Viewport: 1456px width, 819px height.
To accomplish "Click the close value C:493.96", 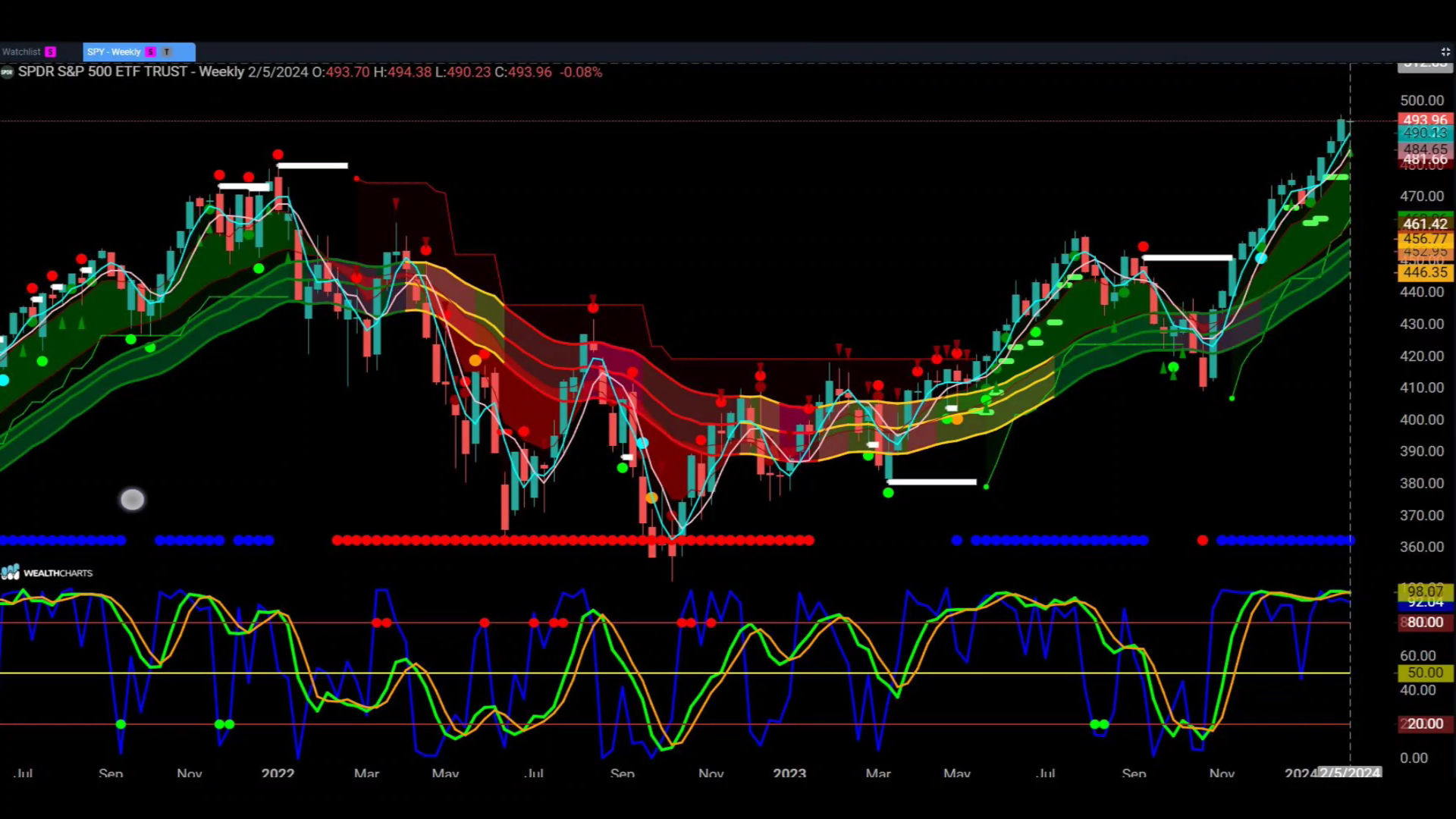I will pos(523,72).
